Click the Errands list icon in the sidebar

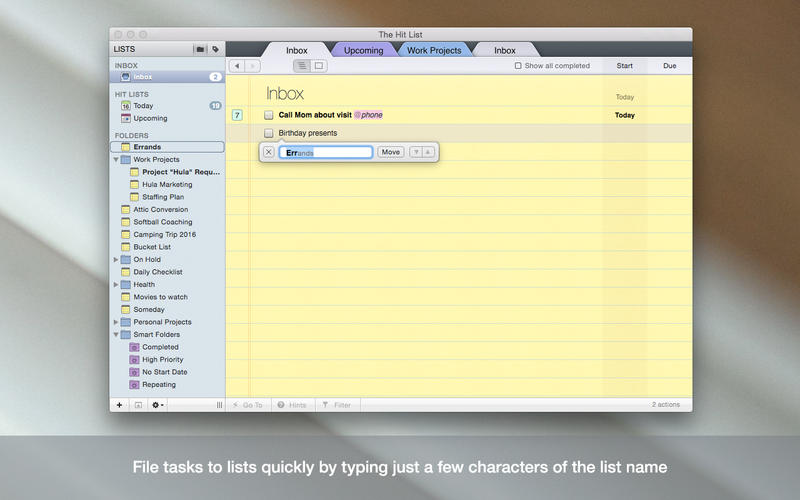(126, 147)
